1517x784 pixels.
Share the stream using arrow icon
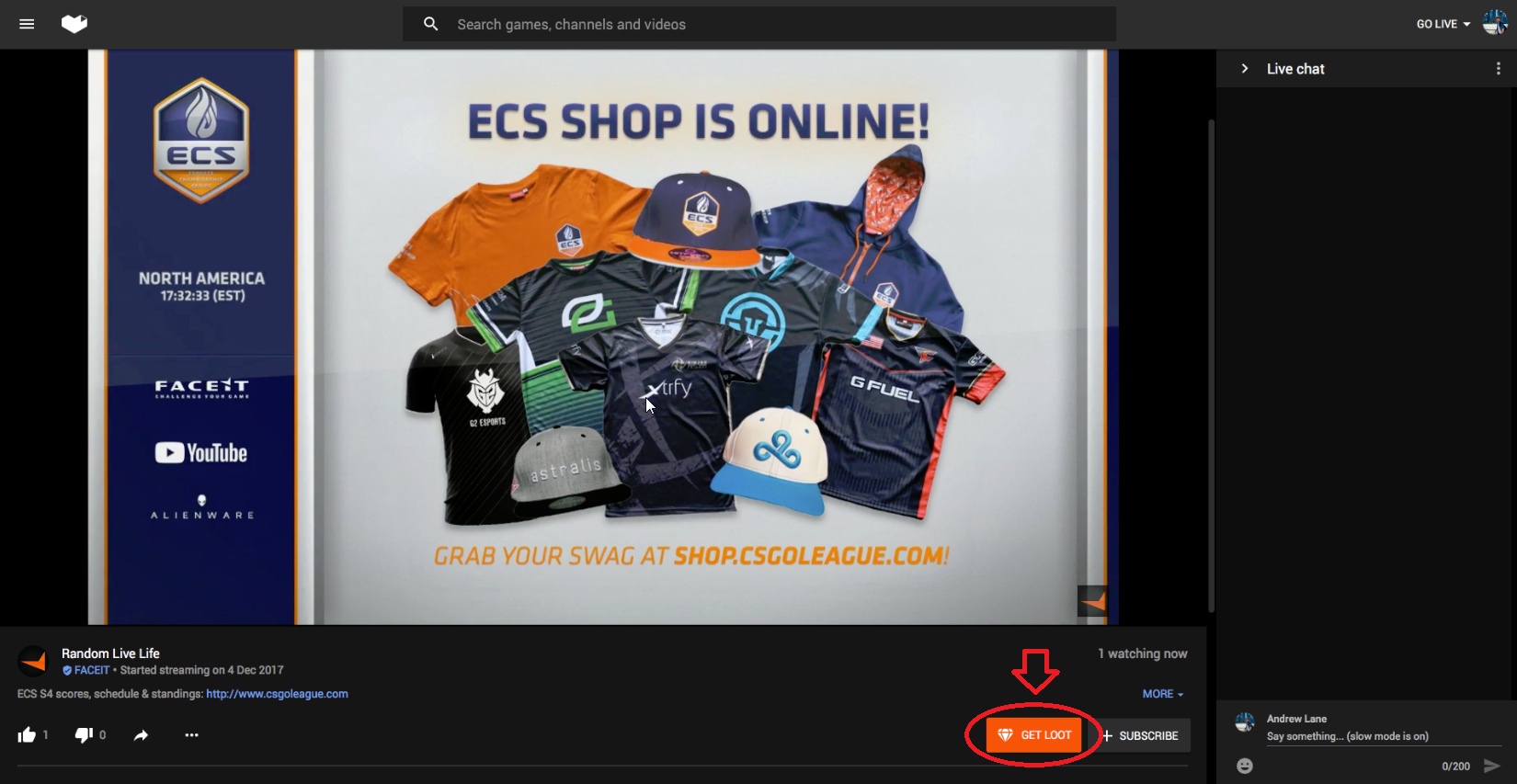pyautogui.click(x=141, y=735)
